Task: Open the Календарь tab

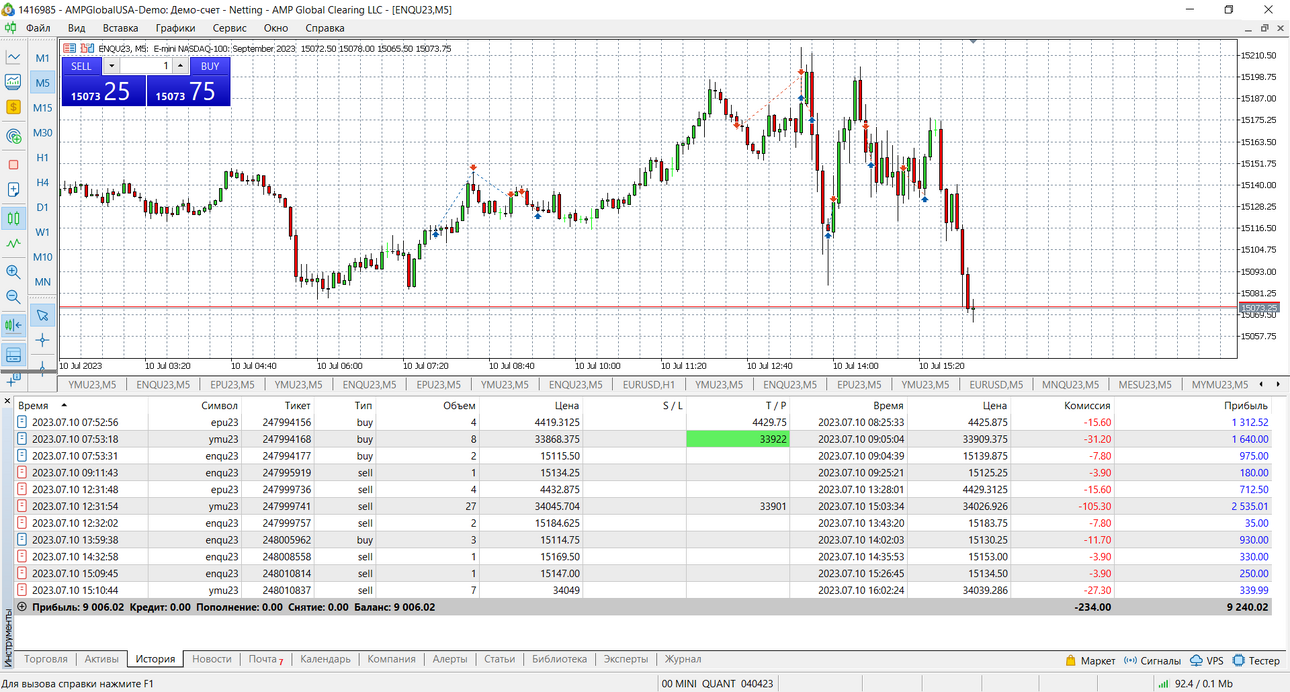Action: (325, 659)
